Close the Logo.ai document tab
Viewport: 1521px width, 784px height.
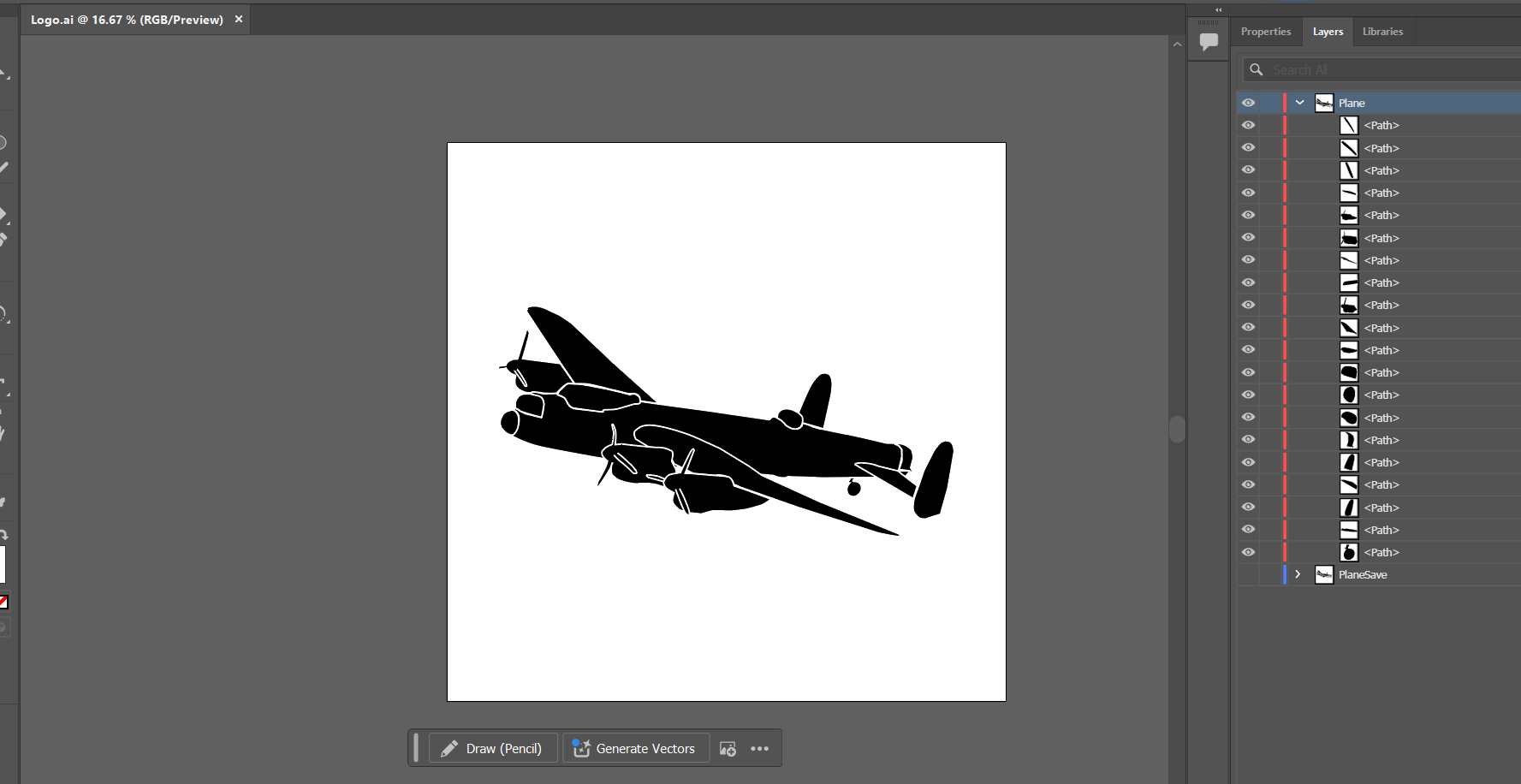tap(239, 19)
